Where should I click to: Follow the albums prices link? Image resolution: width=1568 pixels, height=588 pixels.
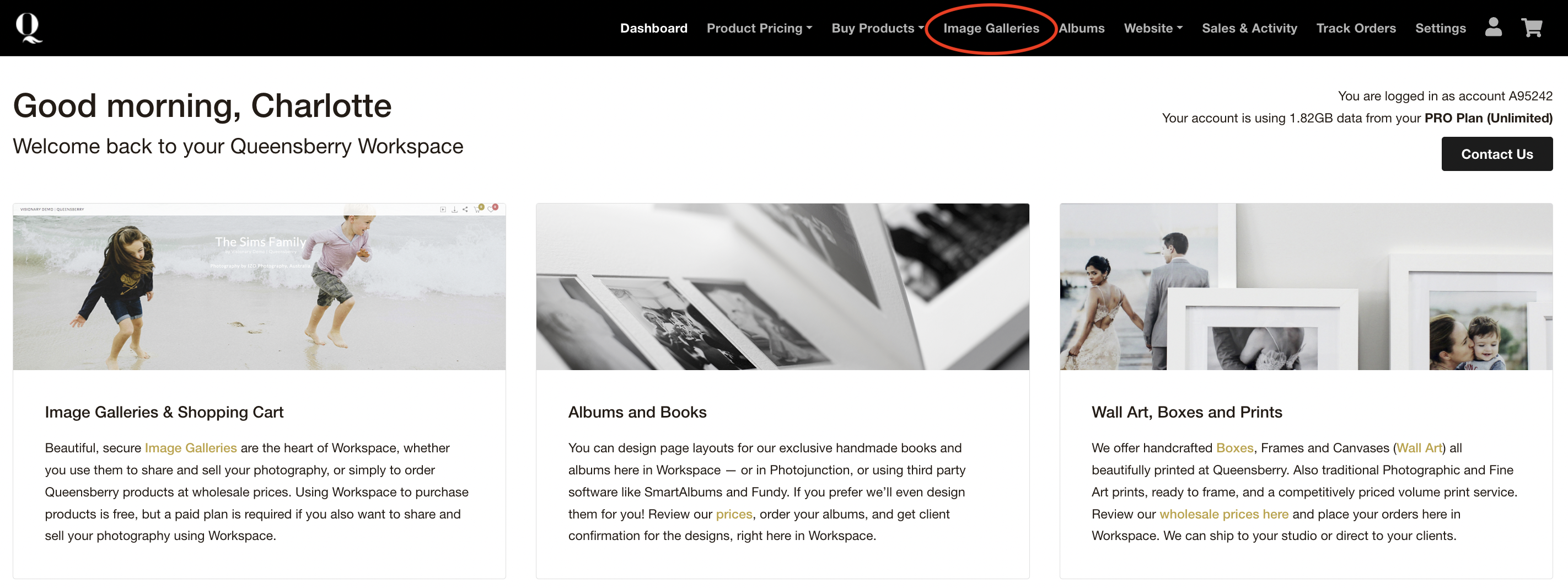733,514
